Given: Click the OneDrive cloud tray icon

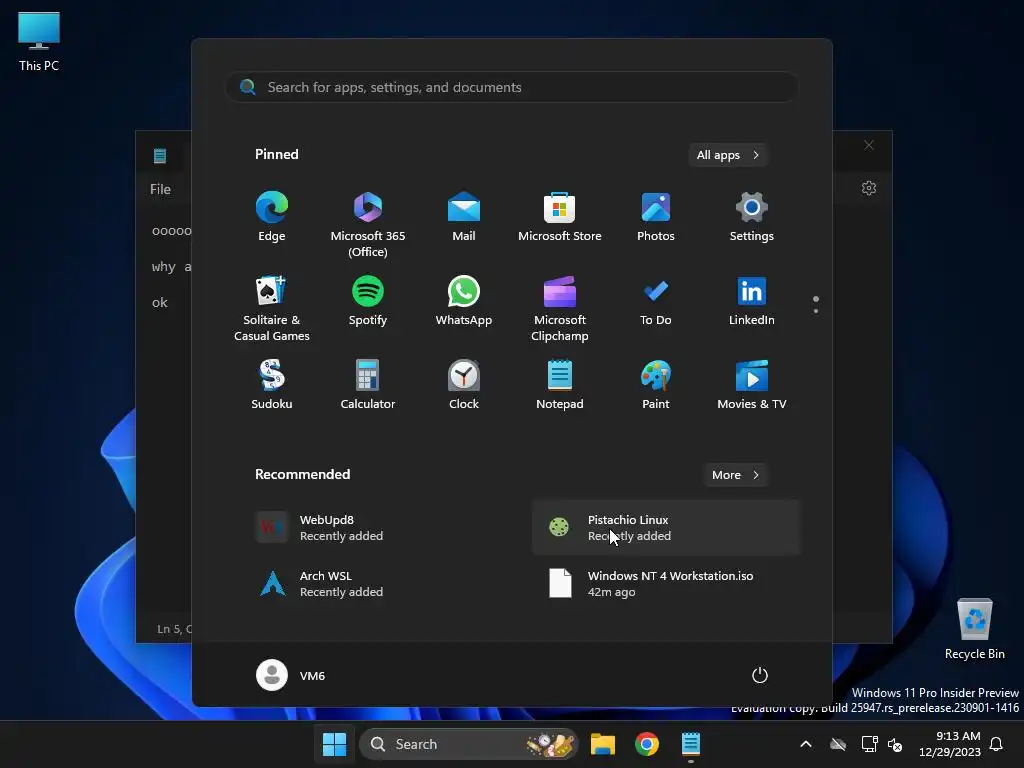Looking at the screenshot, I should [x=838, y=744].
